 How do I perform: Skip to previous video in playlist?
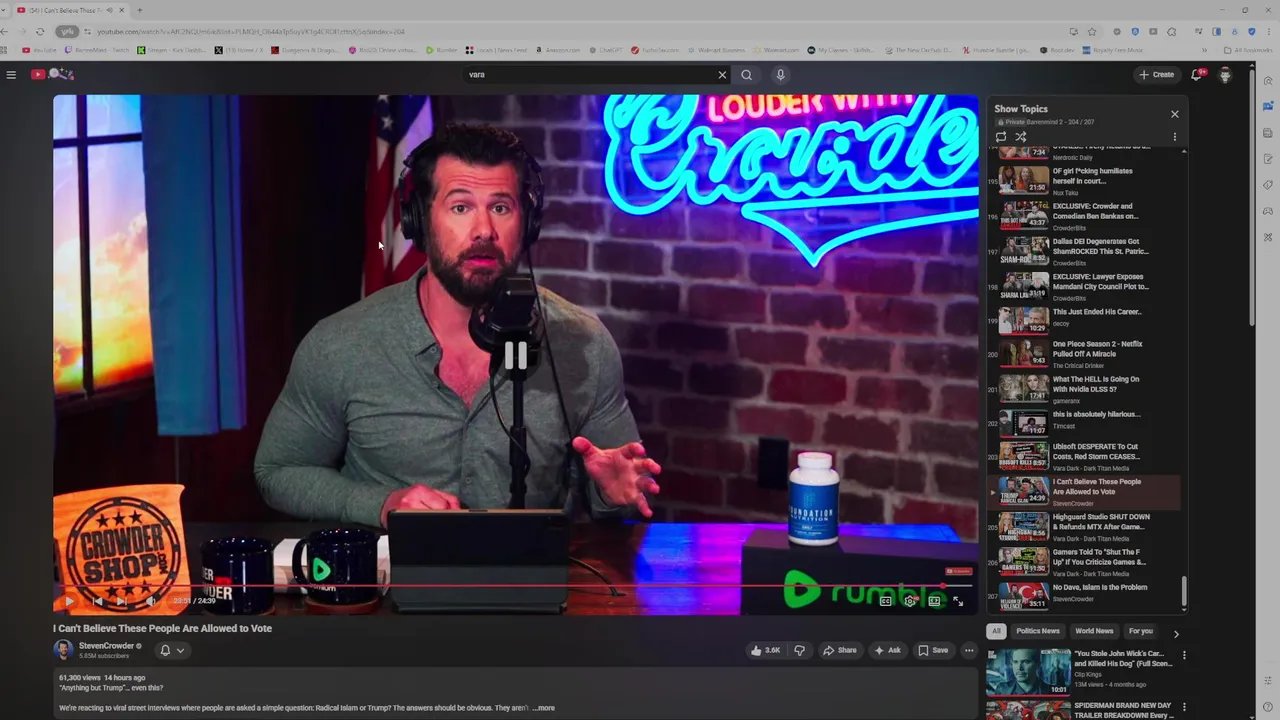click(x=97, y=601)
